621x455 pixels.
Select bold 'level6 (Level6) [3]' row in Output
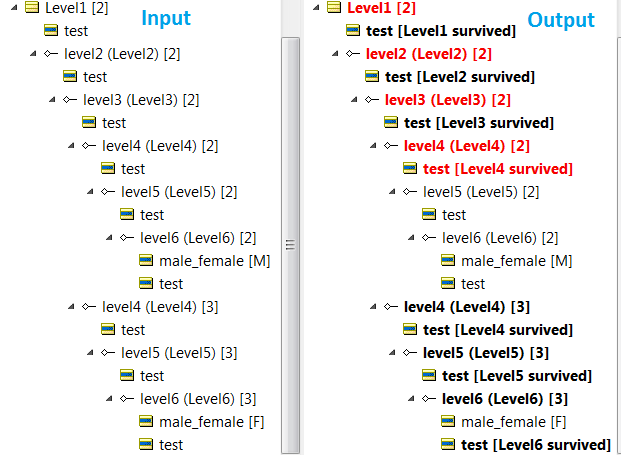pyautogui.click(x=505, y=399)
